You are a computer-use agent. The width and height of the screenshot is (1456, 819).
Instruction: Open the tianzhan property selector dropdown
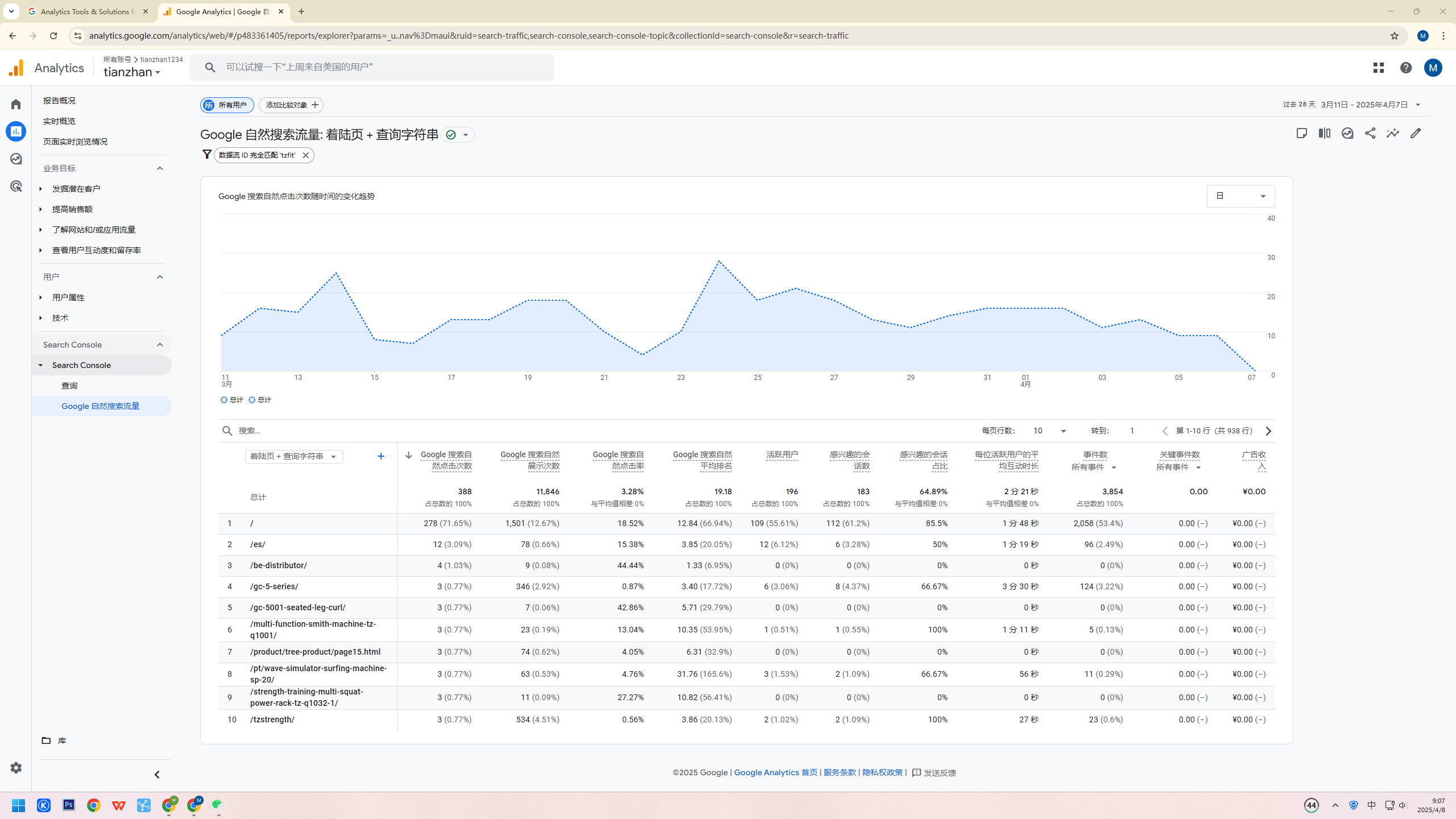(132, 72)
